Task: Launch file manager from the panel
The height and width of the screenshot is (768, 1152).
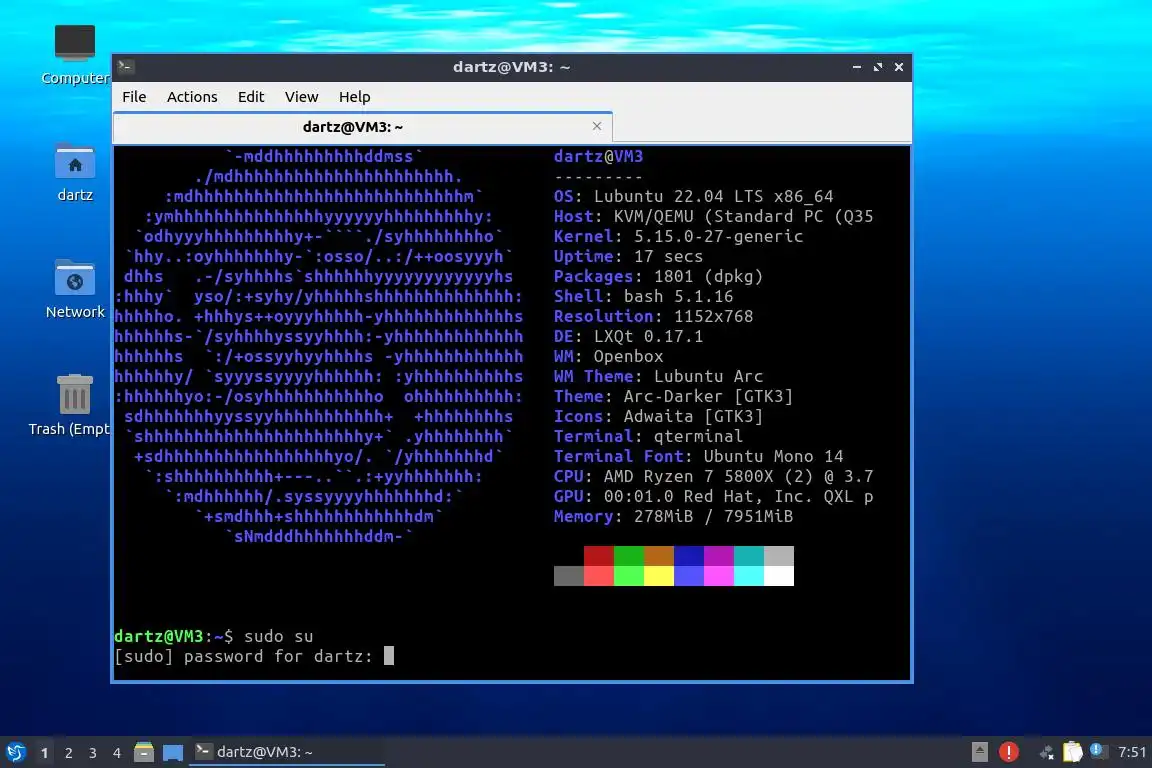Action: (144, 752)
